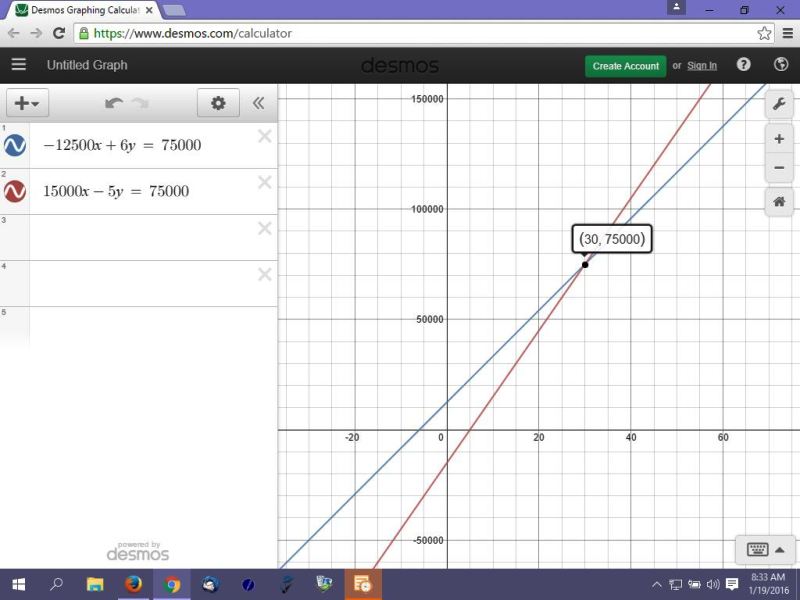The width and height of the screenshot is (800, 600).
Task: Delete expression -12500x + 6y = 75000
Action: 264,136
